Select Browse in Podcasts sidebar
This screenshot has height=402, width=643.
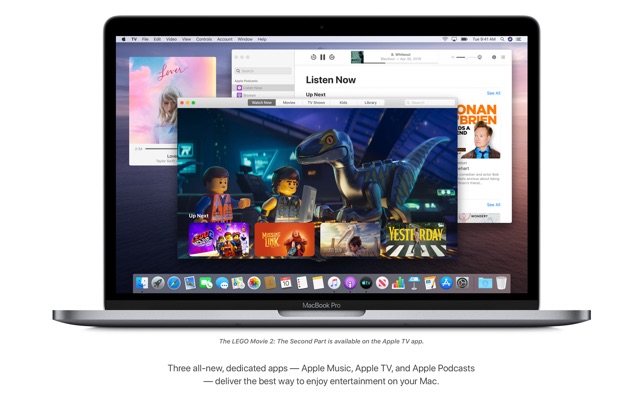264,95
